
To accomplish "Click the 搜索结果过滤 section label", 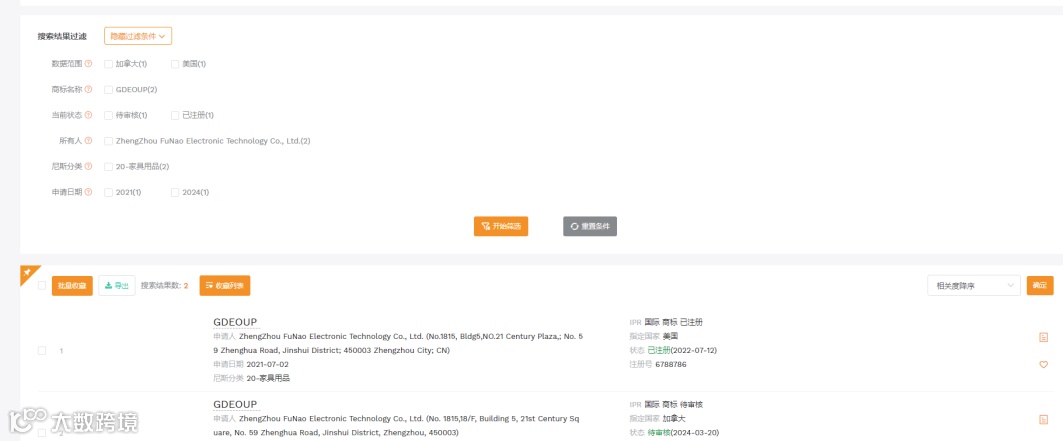I will coord(62,36).
